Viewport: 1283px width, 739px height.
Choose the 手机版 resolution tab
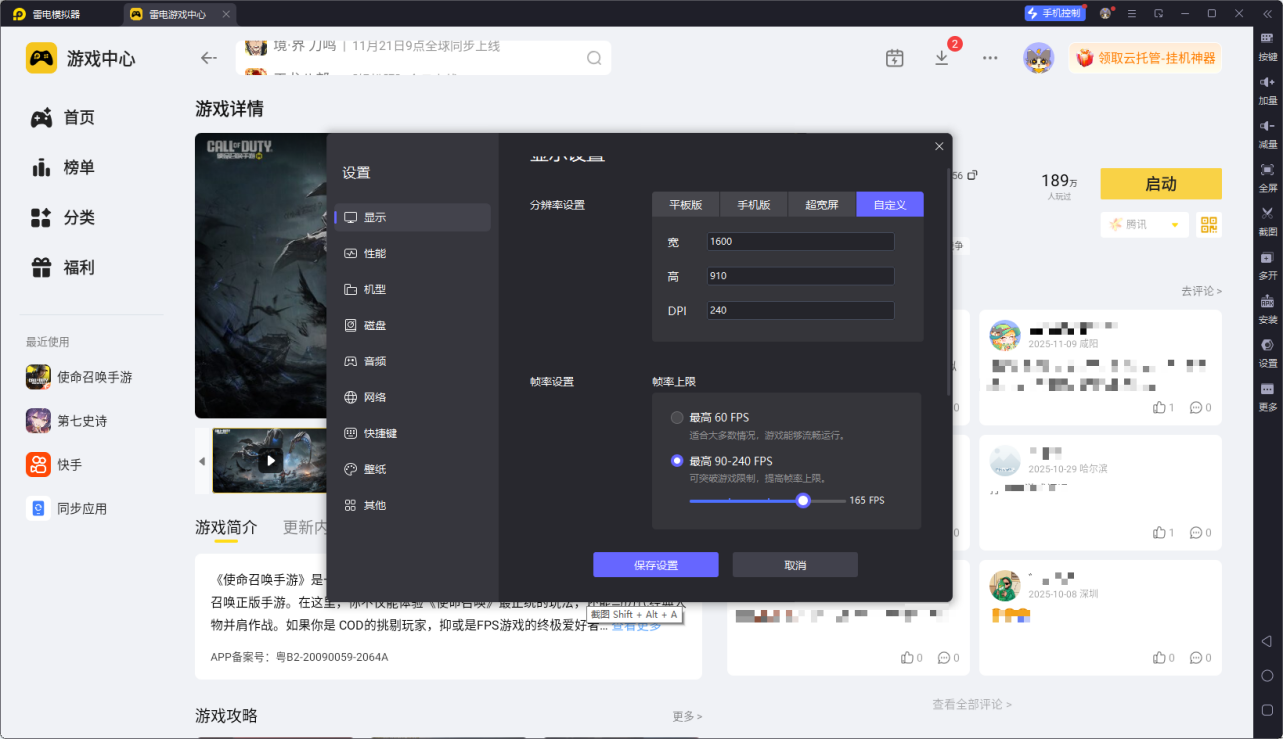pyautogui.click(x=754, y=204)
